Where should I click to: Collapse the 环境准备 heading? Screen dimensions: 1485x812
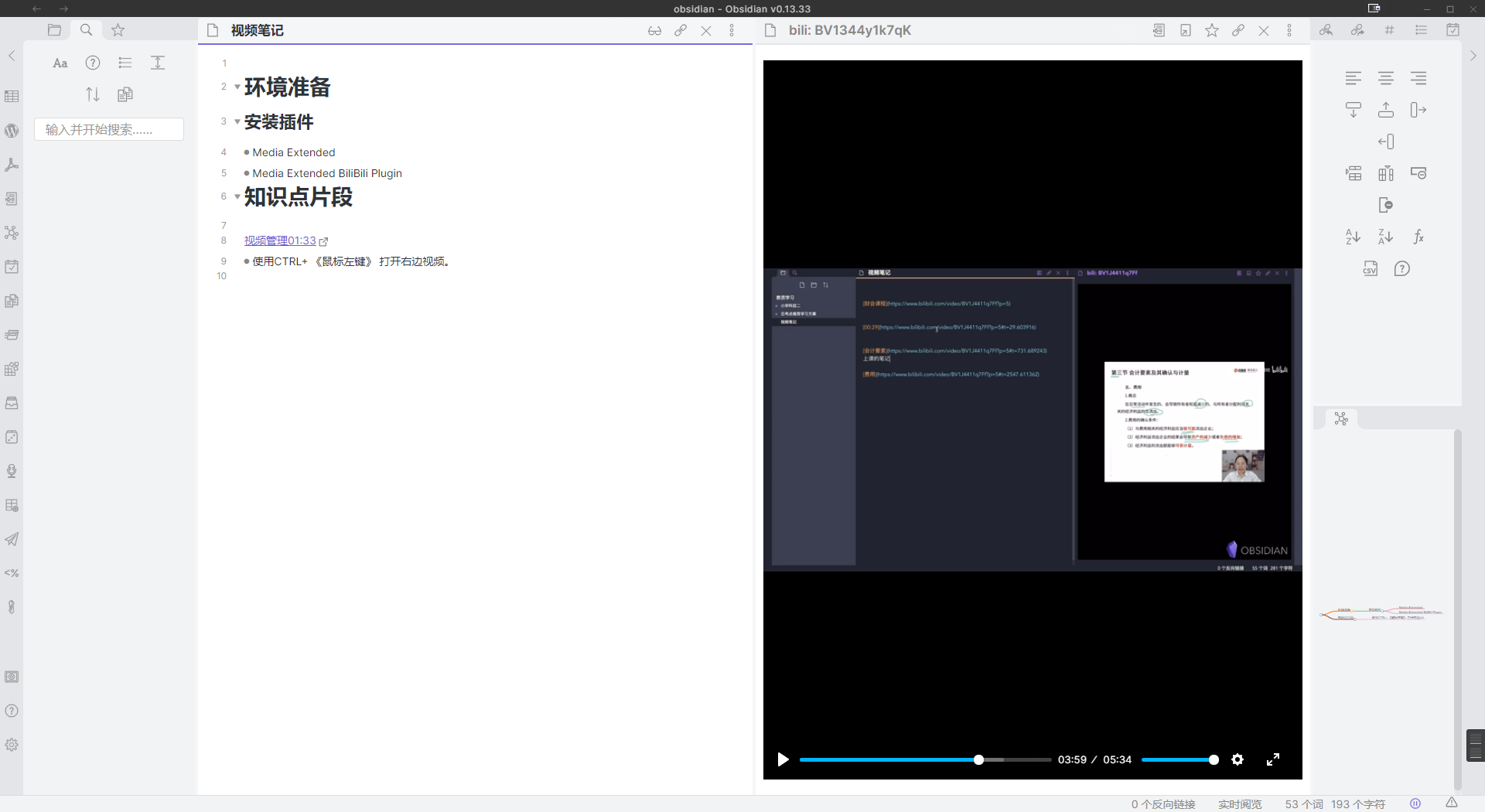point(237,87)
